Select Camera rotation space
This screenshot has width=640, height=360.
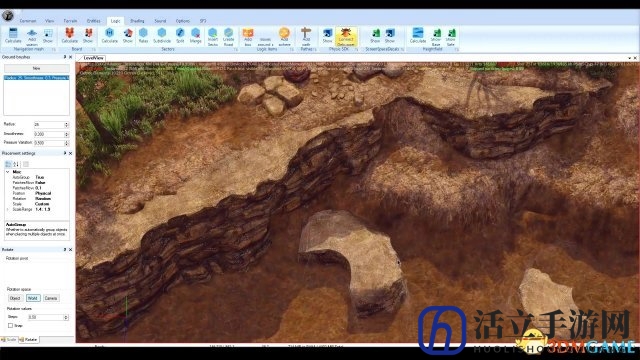[x=51, y=298]
